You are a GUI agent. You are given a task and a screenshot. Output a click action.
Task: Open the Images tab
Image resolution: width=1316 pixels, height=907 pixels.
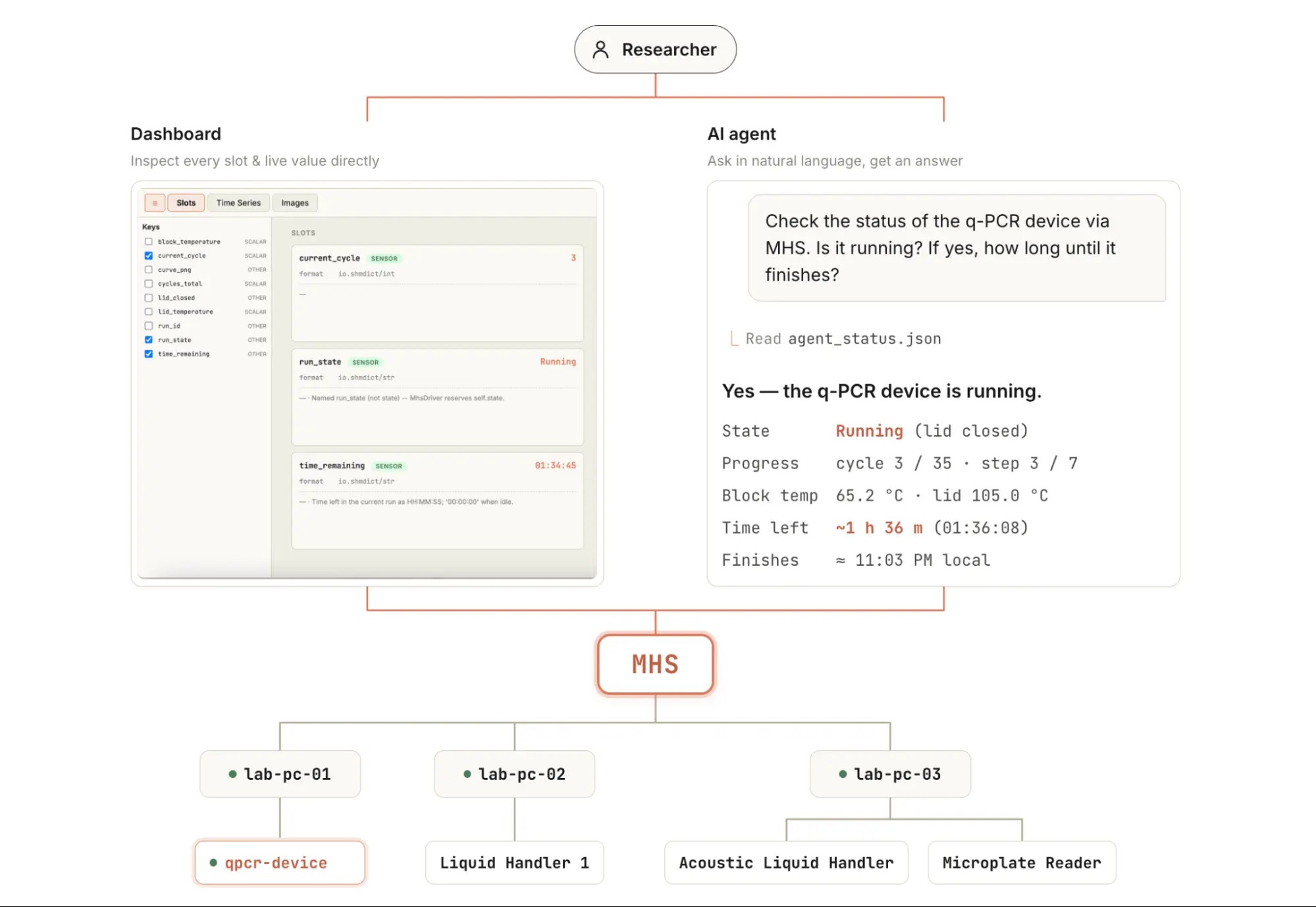point(295,203)
